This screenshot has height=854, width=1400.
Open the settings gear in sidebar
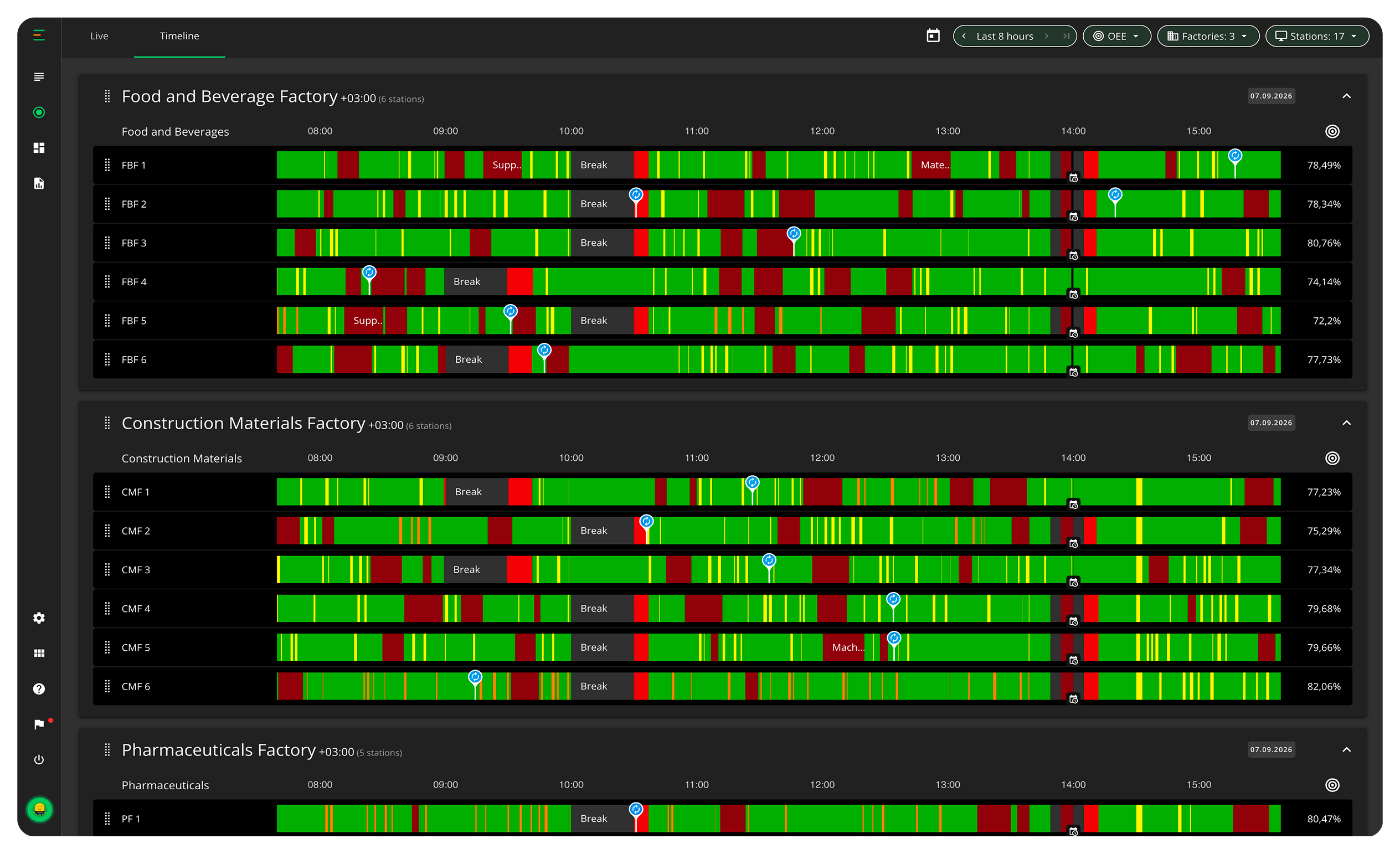pos(39,618)
